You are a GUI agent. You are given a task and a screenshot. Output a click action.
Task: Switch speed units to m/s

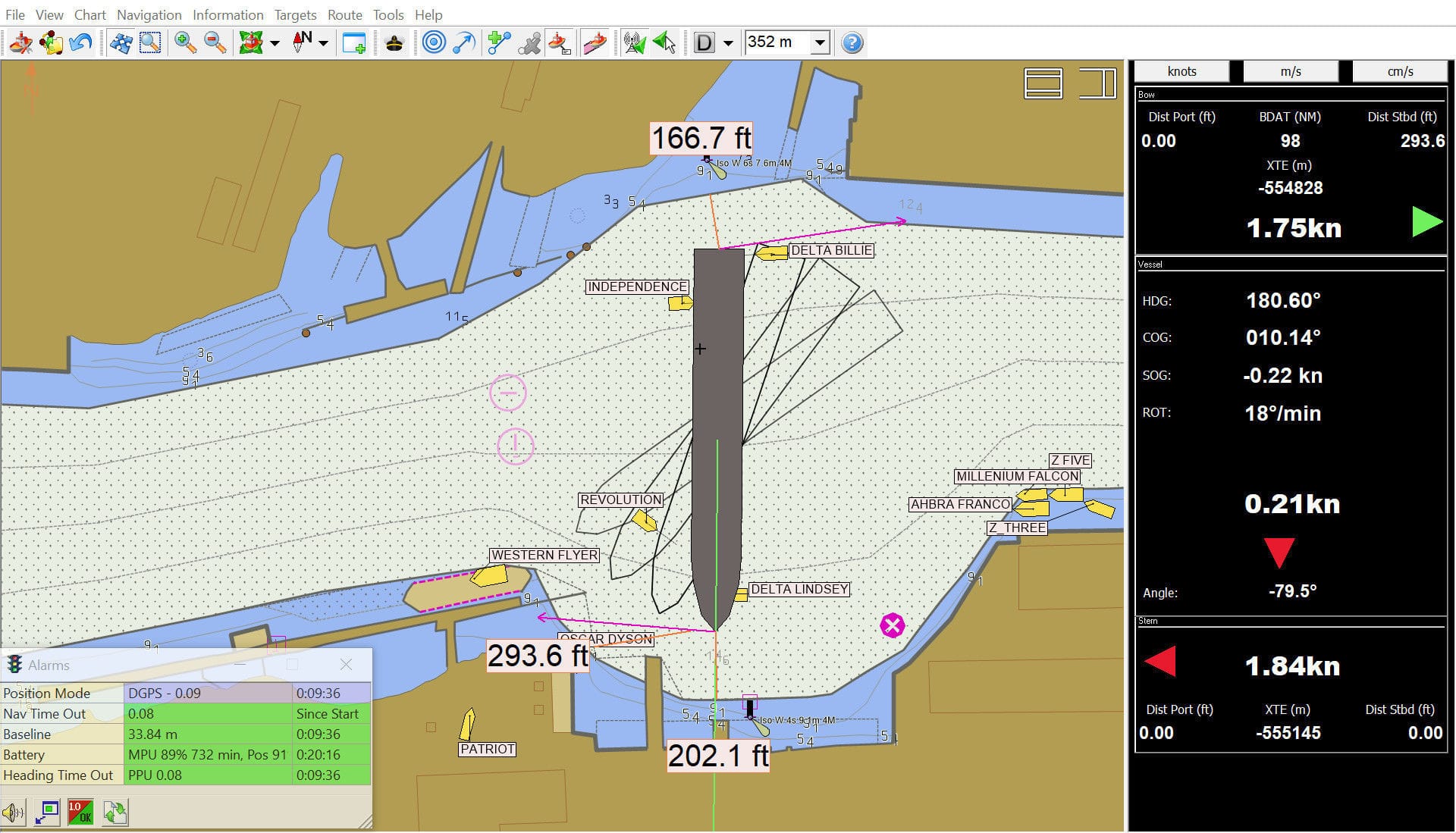(x=1291, y=70)
